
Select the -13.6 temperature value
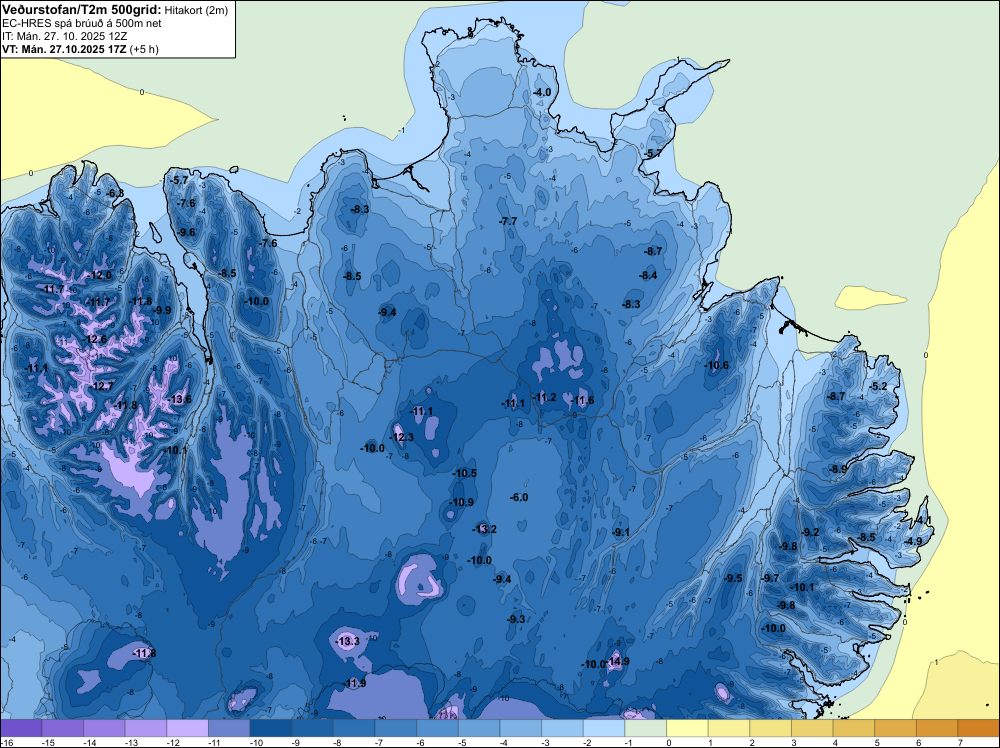tap(179, 399)
